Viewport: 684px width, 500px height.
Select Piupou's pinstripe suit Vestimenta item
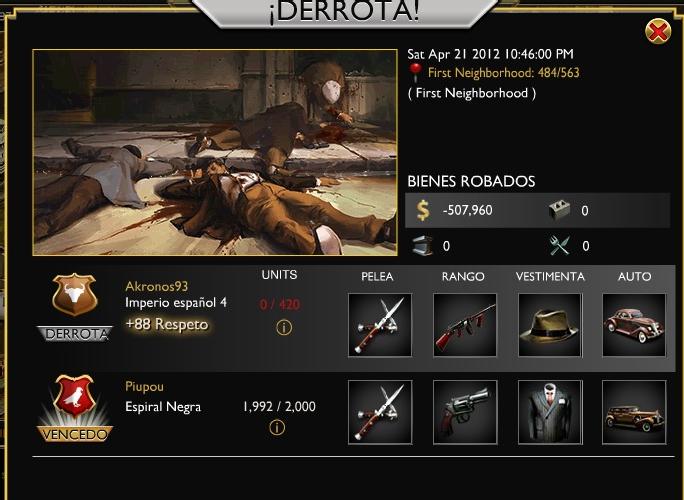[550, 412]
